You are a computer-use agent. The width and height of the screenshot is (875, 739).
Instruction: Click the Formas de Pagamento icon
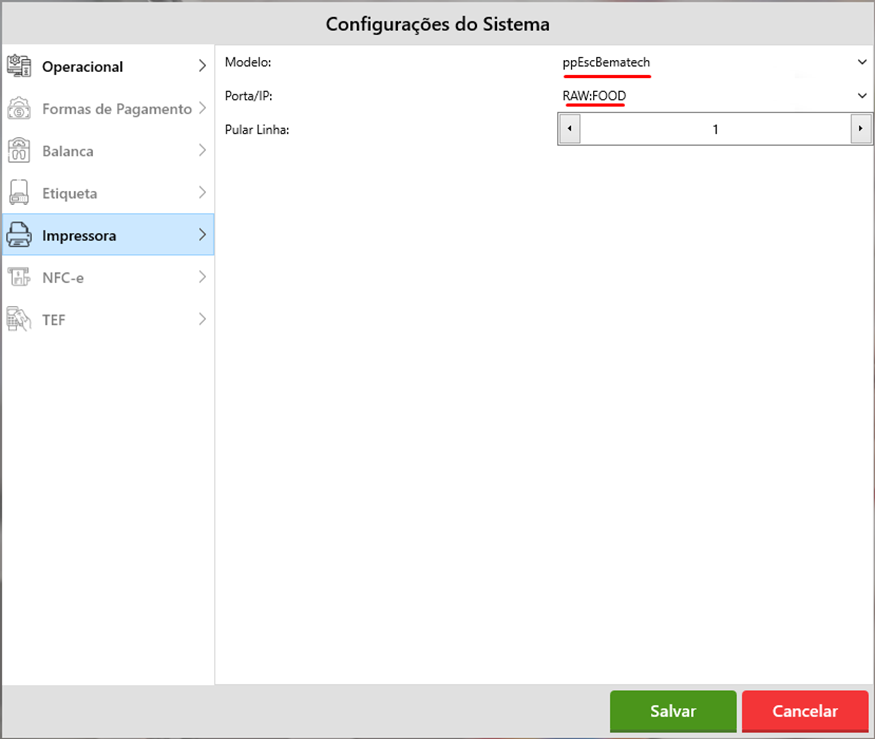19,109
